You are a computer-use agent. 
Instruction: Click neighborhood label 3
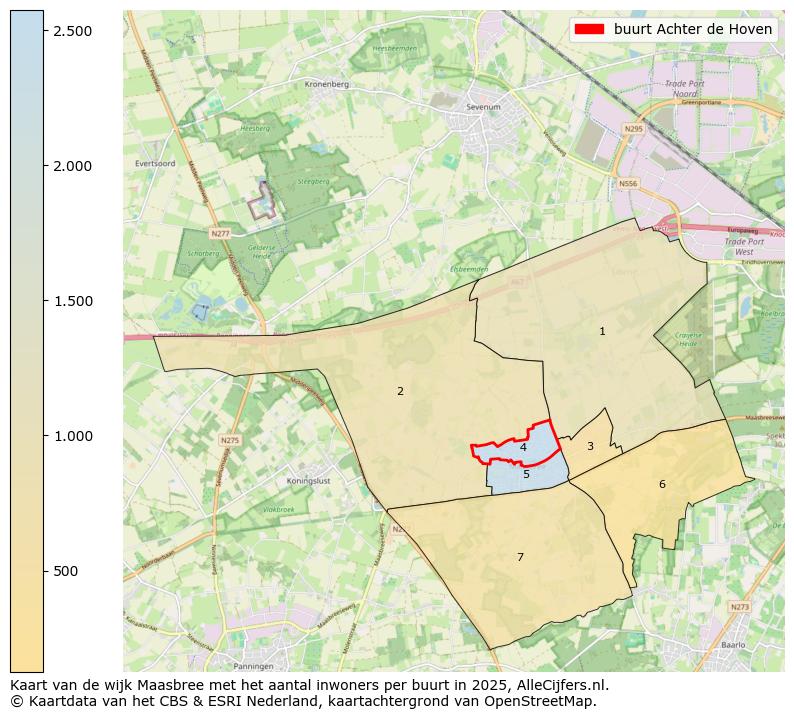(x=590, y=446)
